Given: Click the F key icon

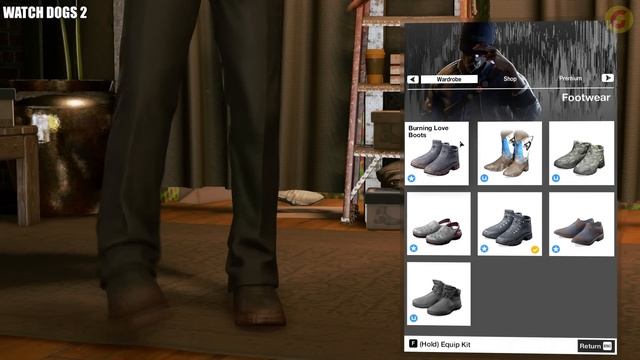Looking at the screenshot, I should (x=413, y=344).
